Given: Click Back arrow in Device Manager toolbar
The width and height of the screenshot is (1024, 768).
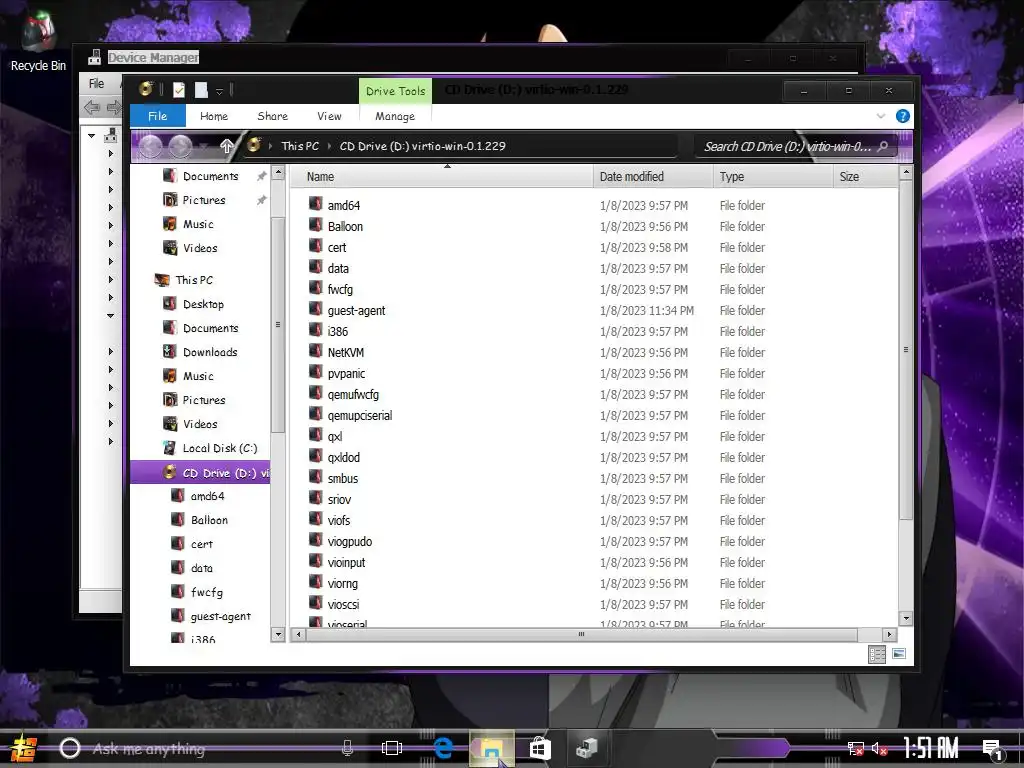Looking at the screenshot, I should (92, 107).
